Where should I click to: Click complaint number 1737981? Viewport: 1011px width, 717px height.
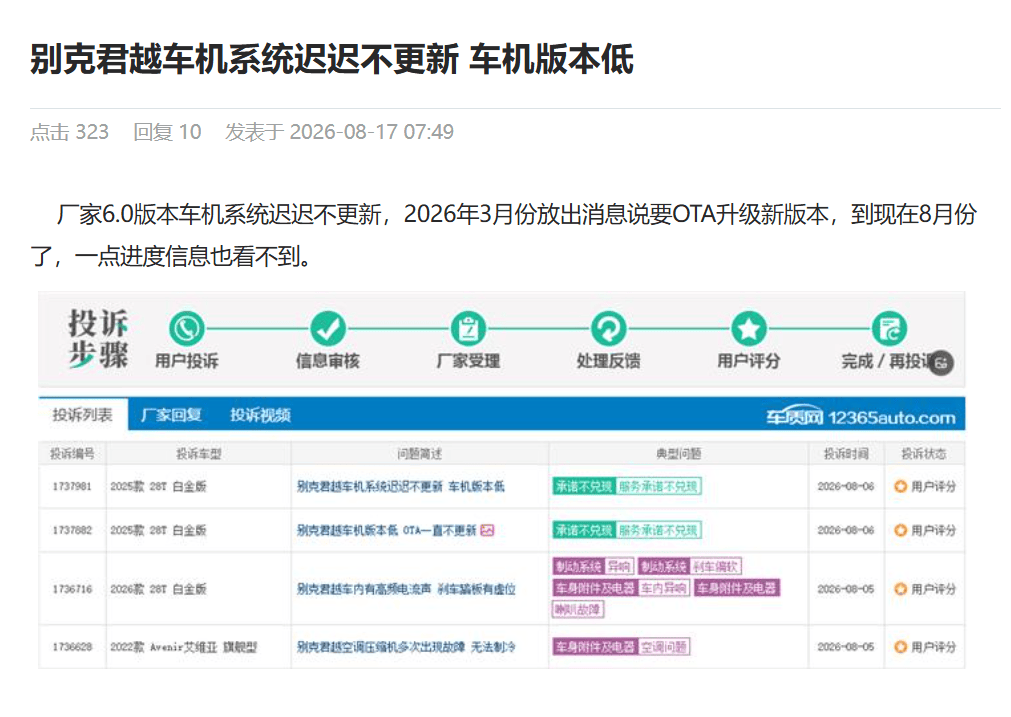pyautogui.click(x=72, y=486)
